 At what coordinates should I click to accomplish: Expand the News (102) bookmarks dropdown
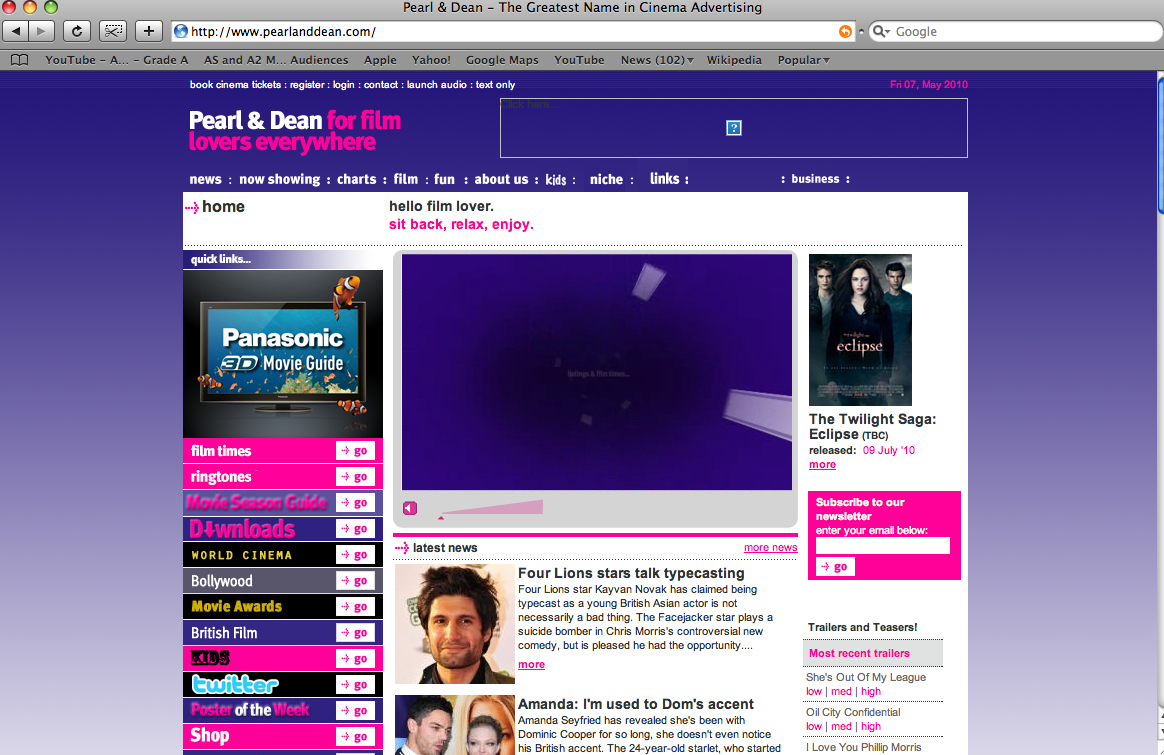(x=657, y=60)
